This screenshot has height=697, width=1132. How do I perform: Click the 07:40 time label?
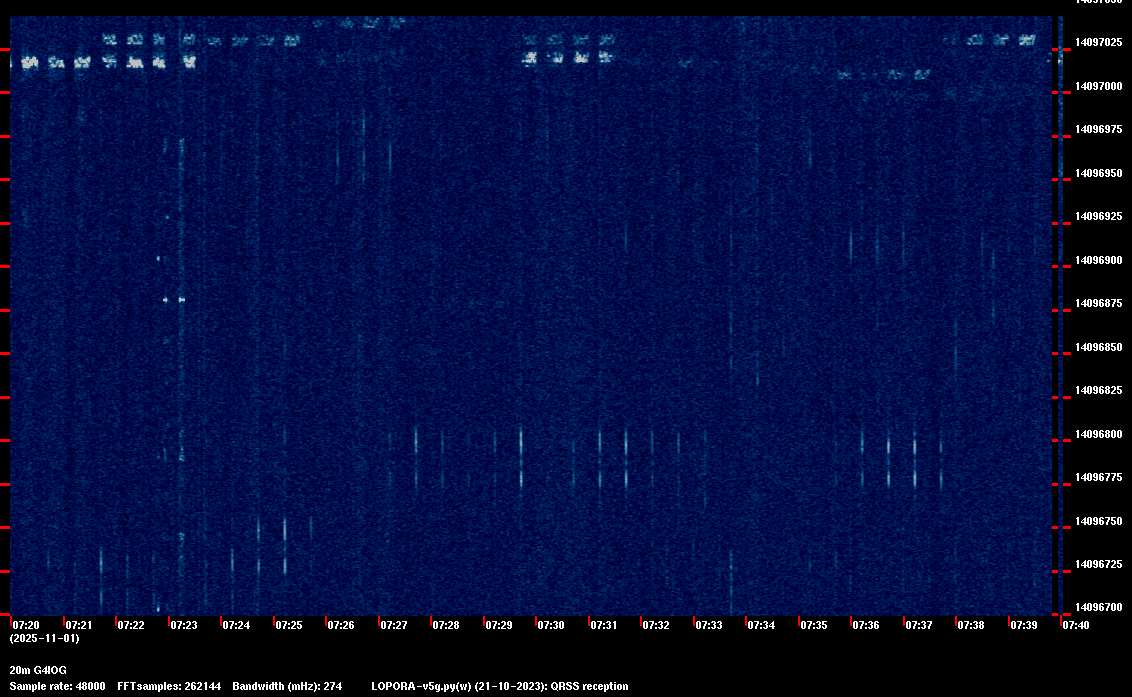[x=1076, y=625]
